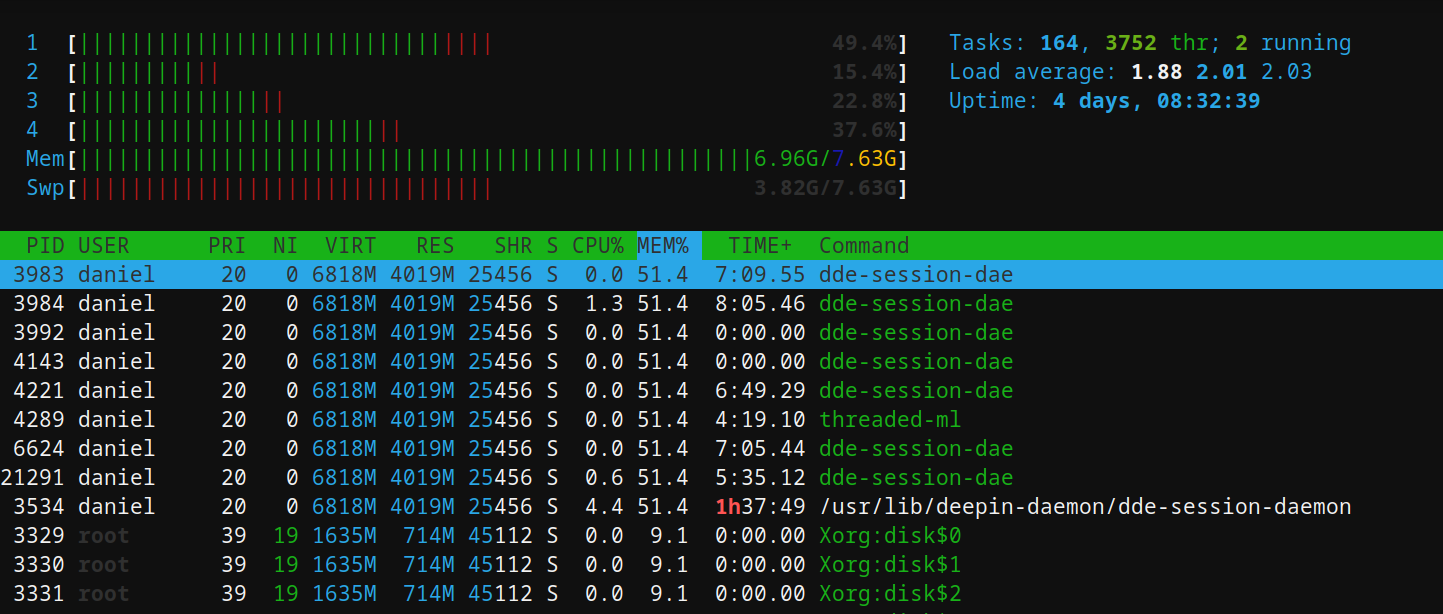Image resolution: width=1443 pixels, height=614 pixels.
Task: Click the Mem usage bar meter
Action: tap(468, 160)
